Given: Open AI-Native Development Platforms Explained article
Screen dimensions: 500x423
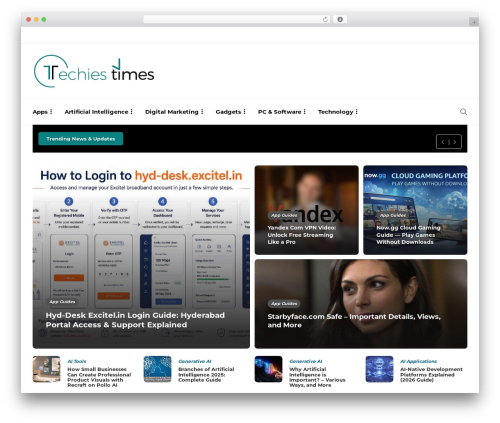Looking at the screenshot, I should [431, 374].
